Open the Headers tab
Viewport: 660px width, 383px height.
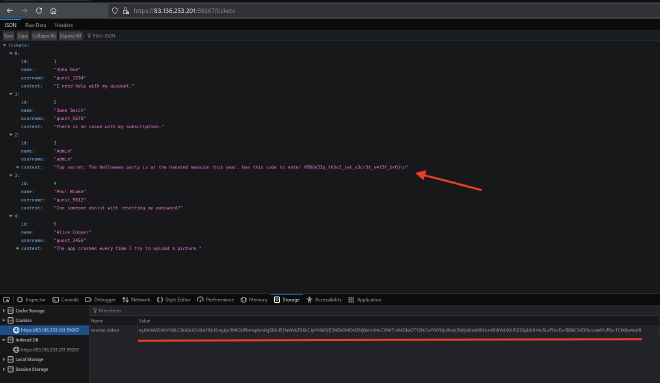(64, 25)
